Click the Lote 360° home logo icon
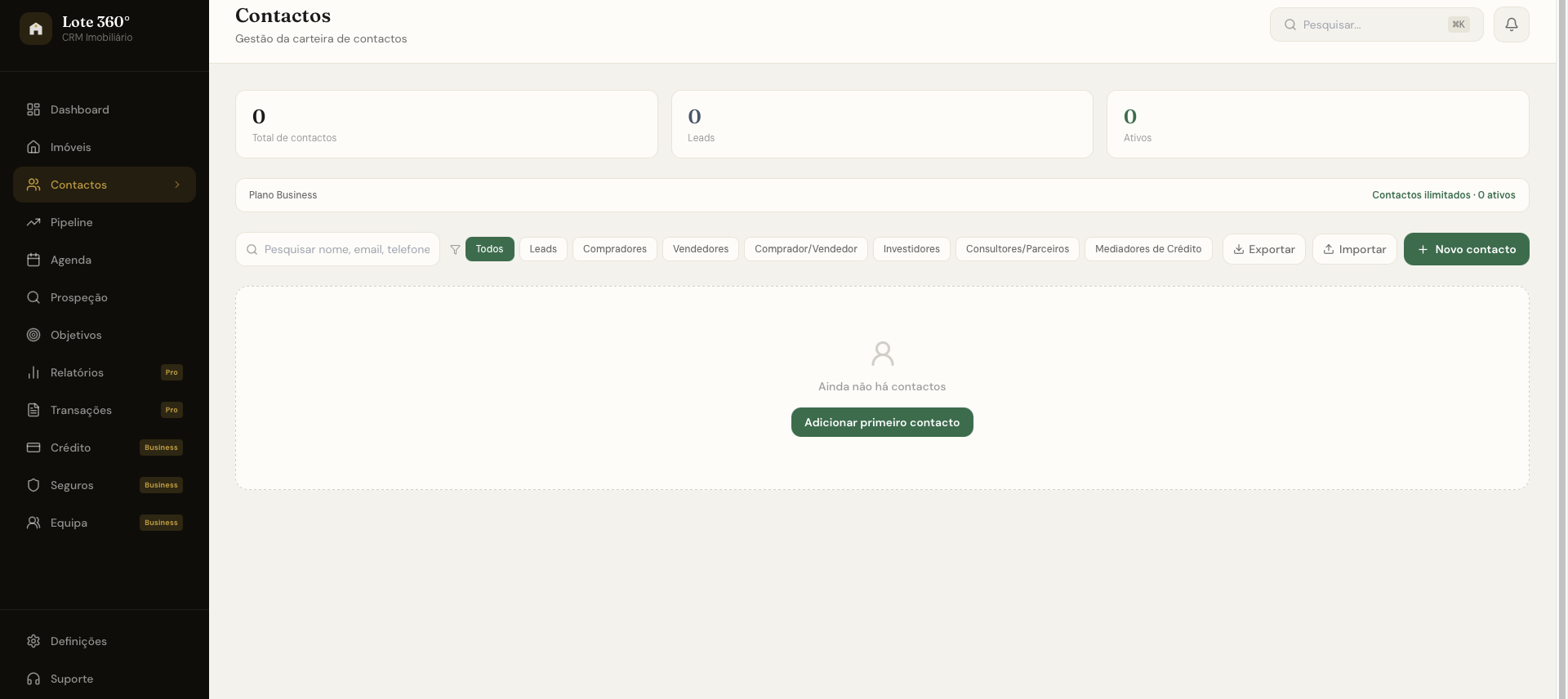Image resolution: width=1568 pixels, height=699 pixels. [36, 29]
